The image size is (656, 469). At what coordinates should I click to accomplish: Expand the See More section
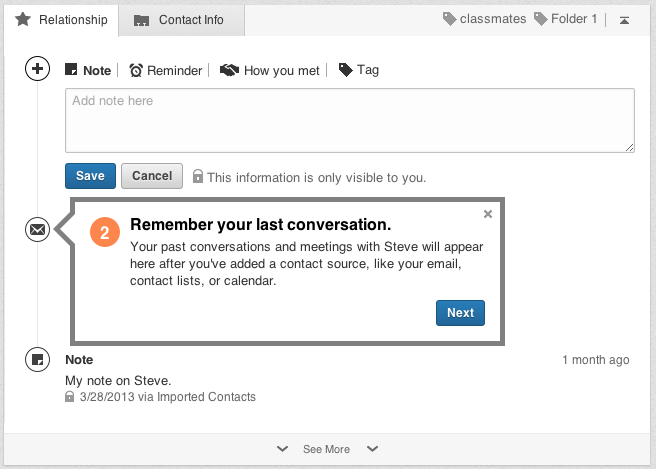click(326, 449)
